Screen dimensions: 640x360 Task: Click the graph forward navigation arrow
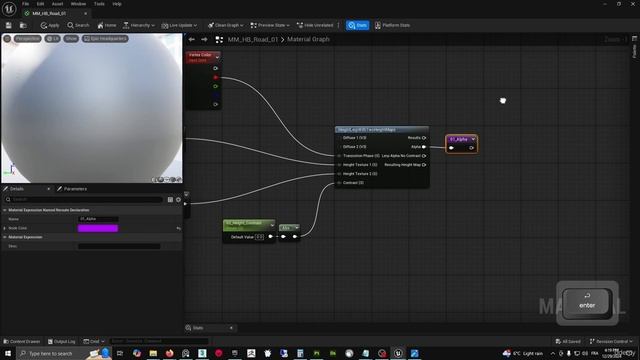click(x=204, y=39)
